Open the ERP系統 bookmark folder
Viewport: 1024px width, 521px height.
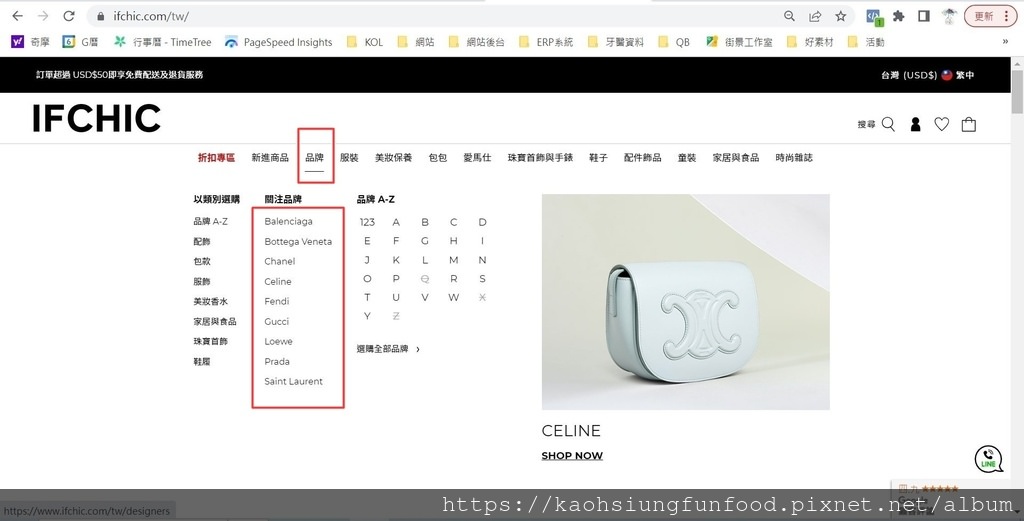(x=546, y=42)
